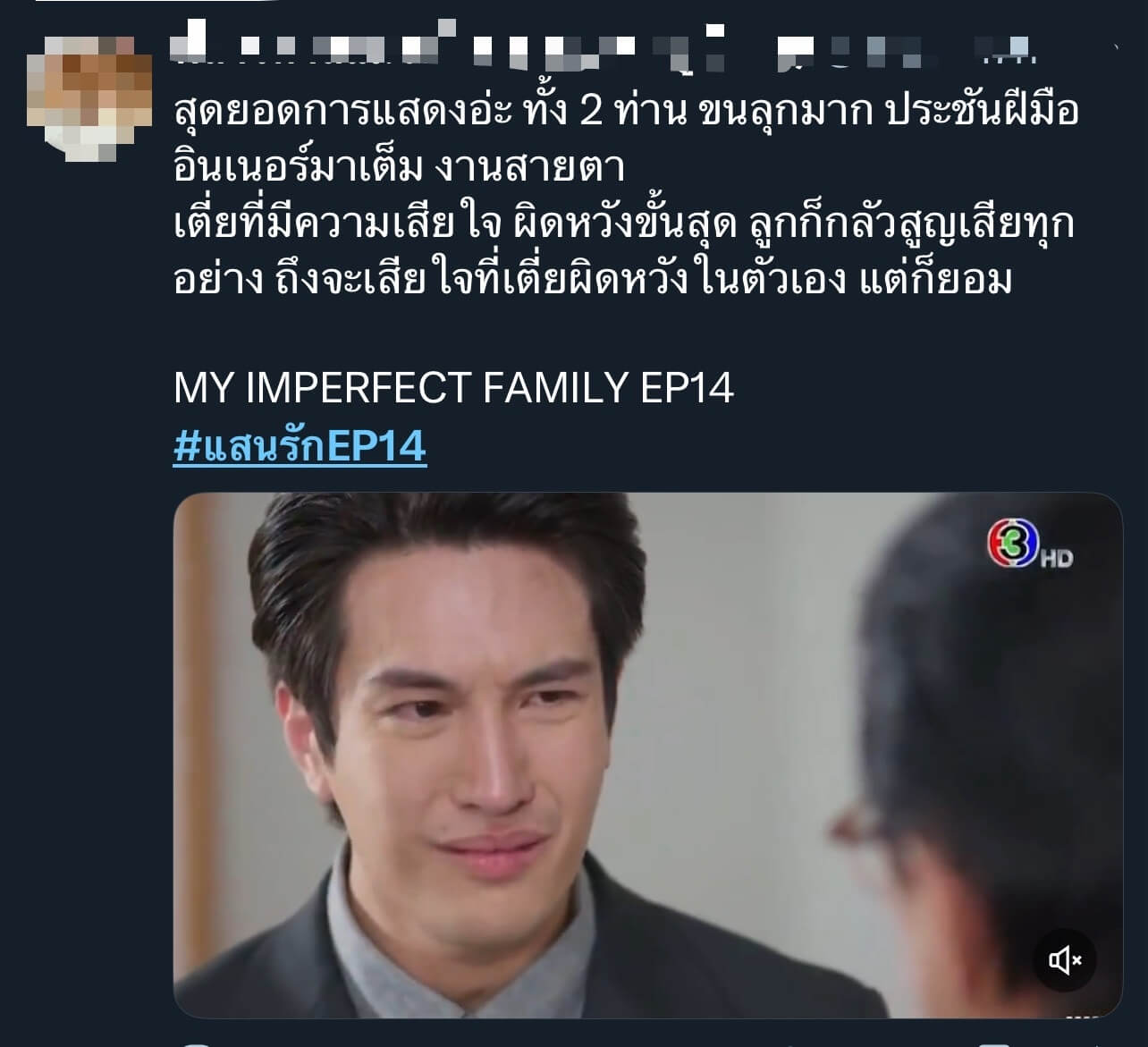Click the tweet line starting with อย่าง ถึงจะเสียใจ

coord(593,280)
